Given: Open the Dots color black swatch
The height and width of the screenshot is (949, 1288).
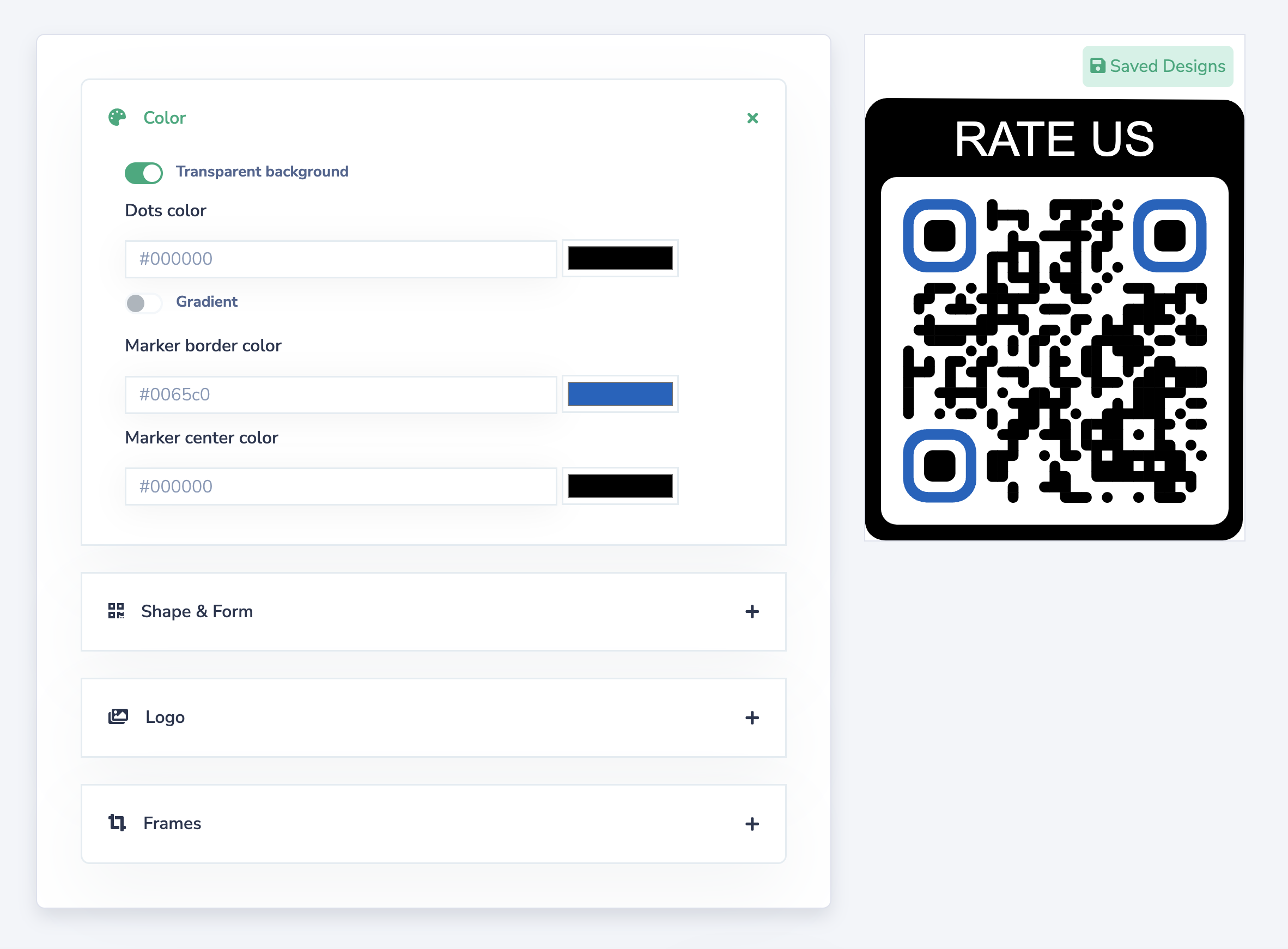Looking at the screenshot, I should [620, 259].
